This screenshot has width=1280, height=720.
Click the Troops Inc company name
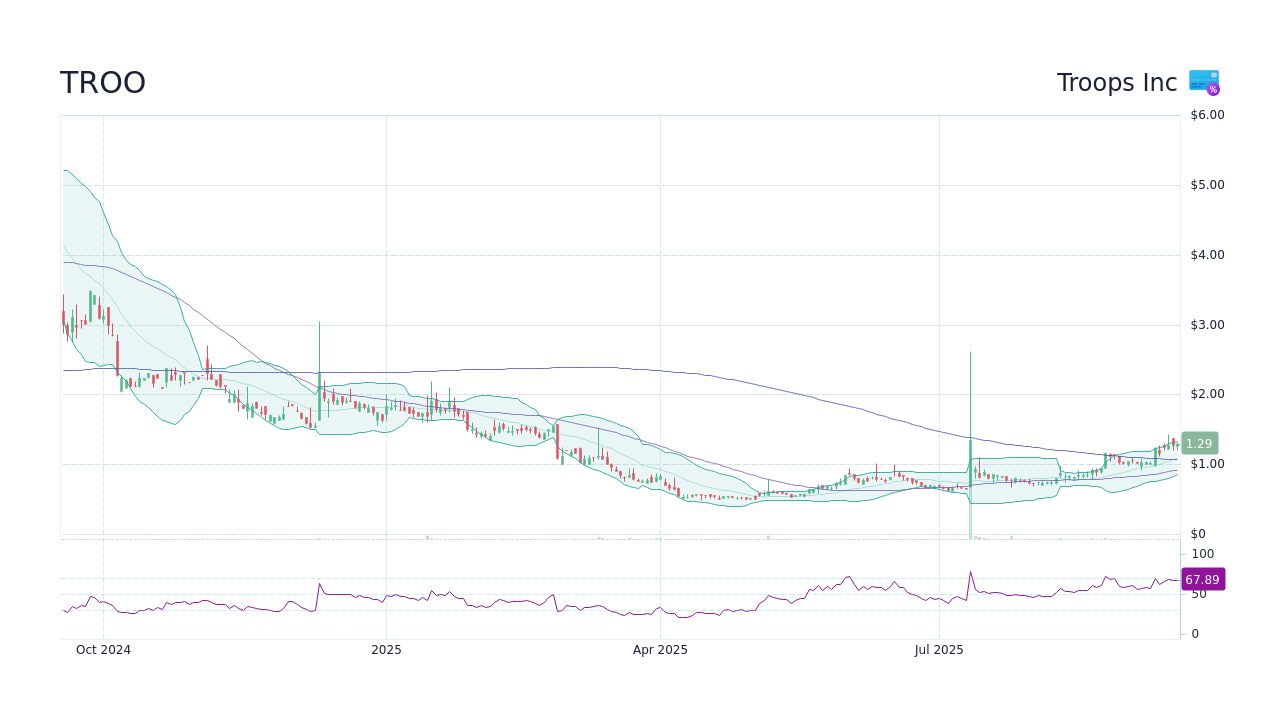click(1117, 83)
